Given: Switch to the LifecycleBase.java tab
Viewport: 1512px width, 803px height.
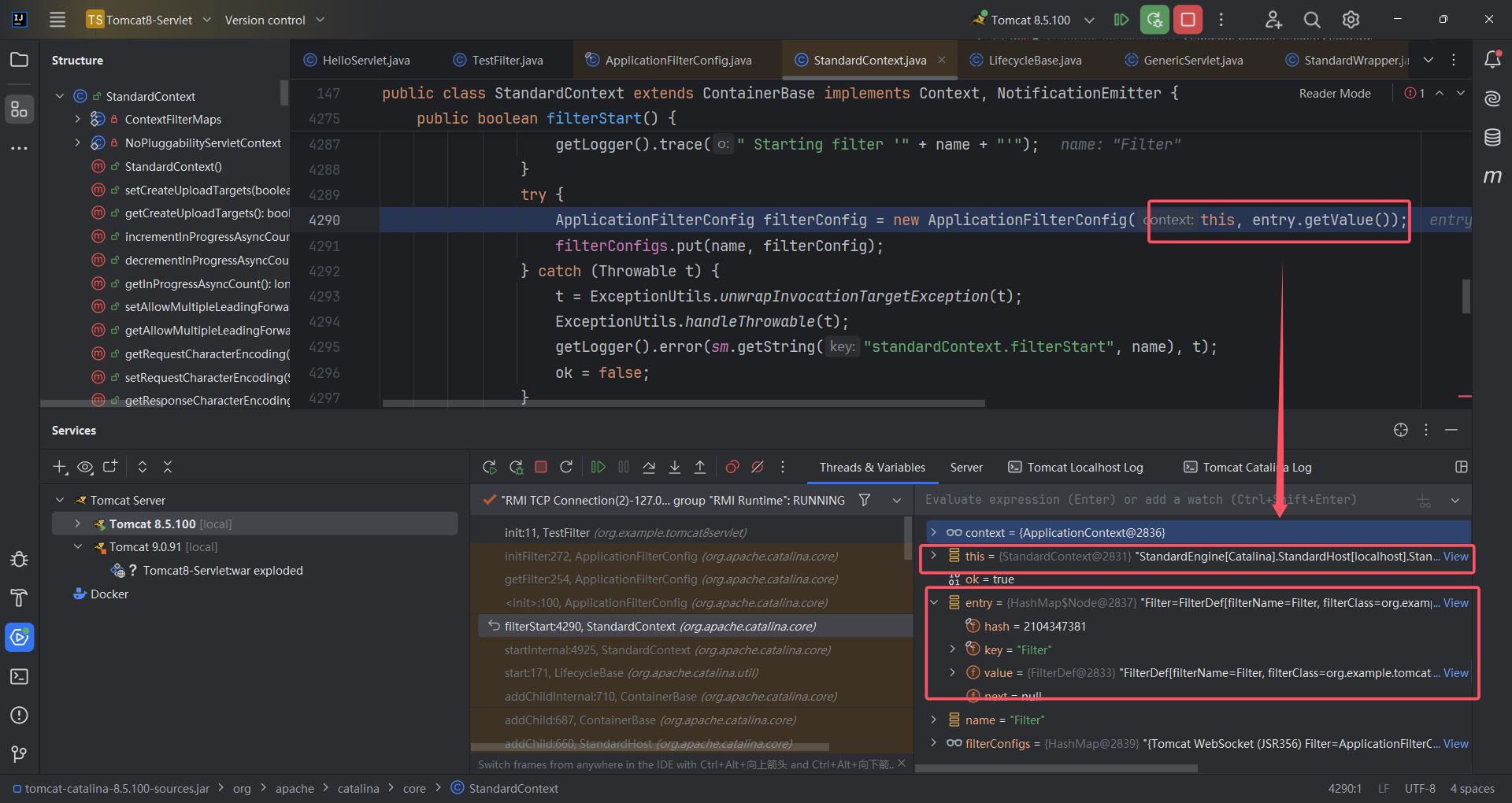Looking at the screenshot, I should tap(1025, 60).
